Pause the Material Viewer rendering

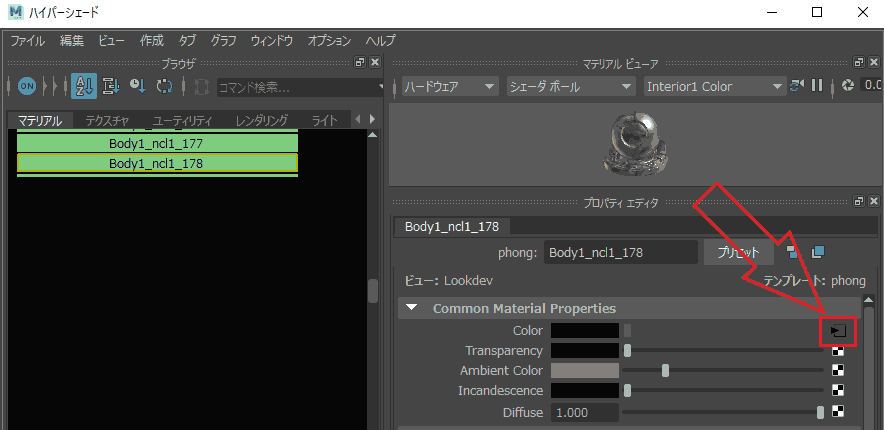point(816,86)
